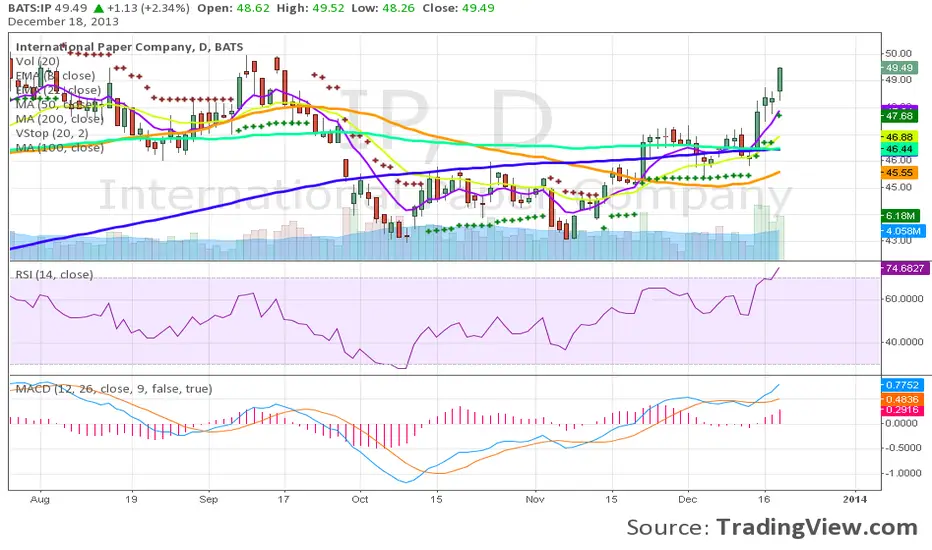The height and width of the screenshot is (550, 932).
Task: Select the International Paper Company, D, BATS title
Action: (x=129, y=47)
